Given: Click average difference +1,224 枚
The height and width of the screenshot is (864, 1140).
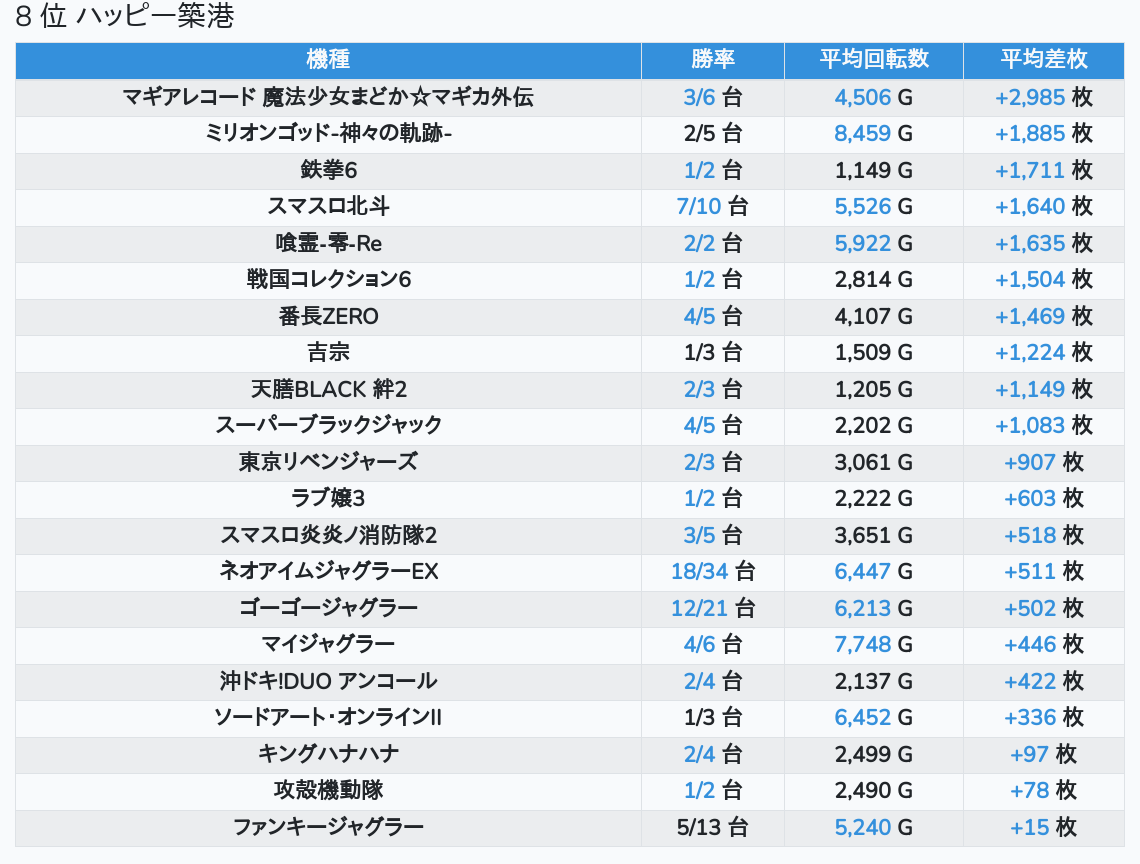Looking at the screenshot, I should pos(1043,353).
